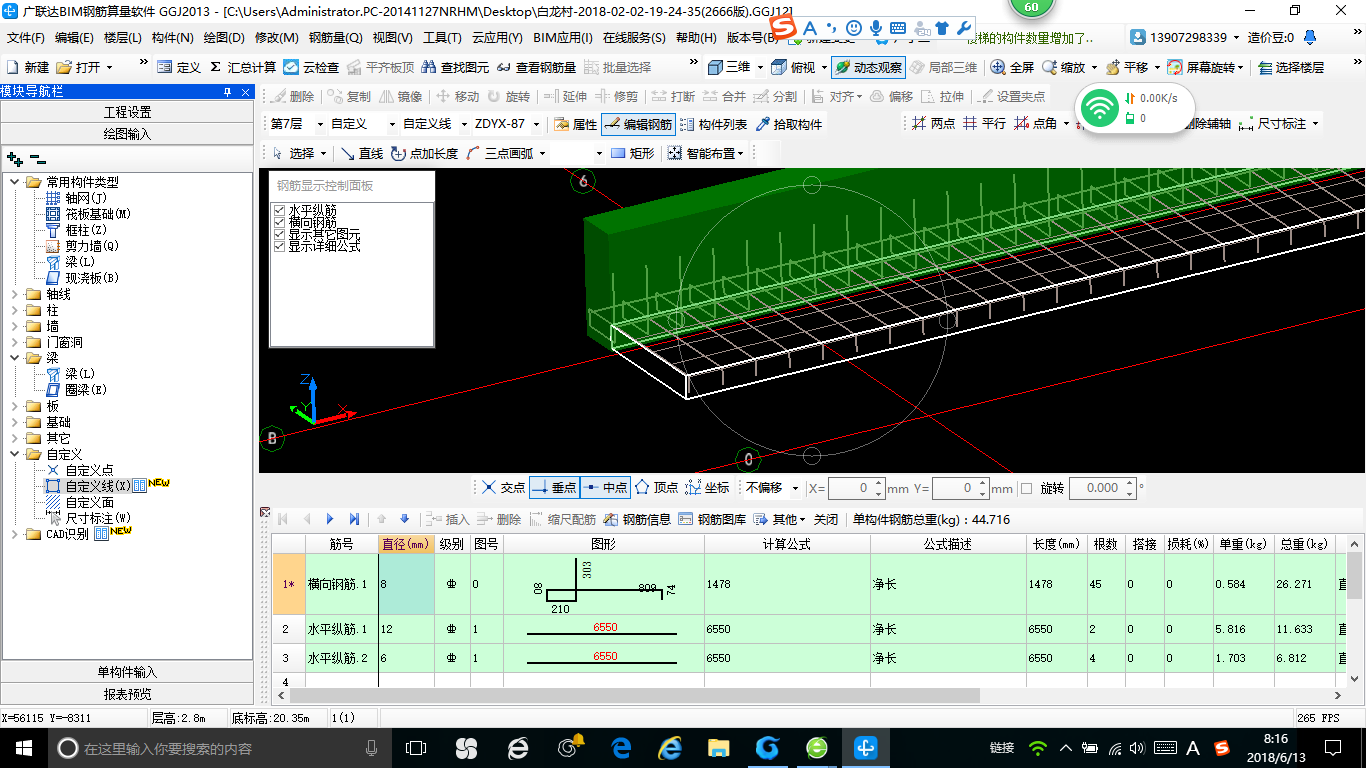Click 关闭 in rebar edit toolbar
The image size is (1366, 768).
click(826, 519)
